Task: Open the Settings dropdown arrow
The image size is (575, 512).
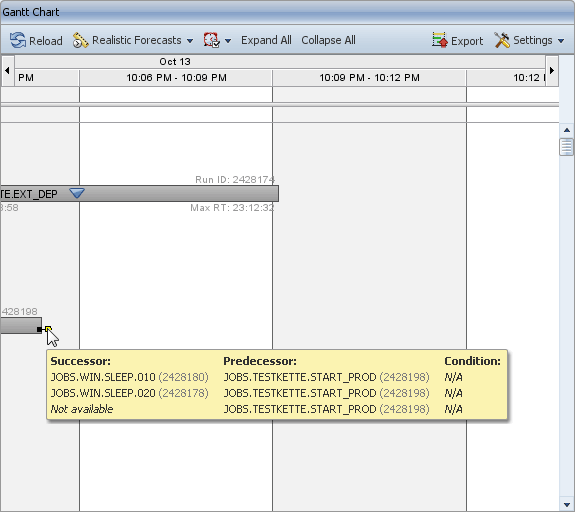Action: pos(561,41)
